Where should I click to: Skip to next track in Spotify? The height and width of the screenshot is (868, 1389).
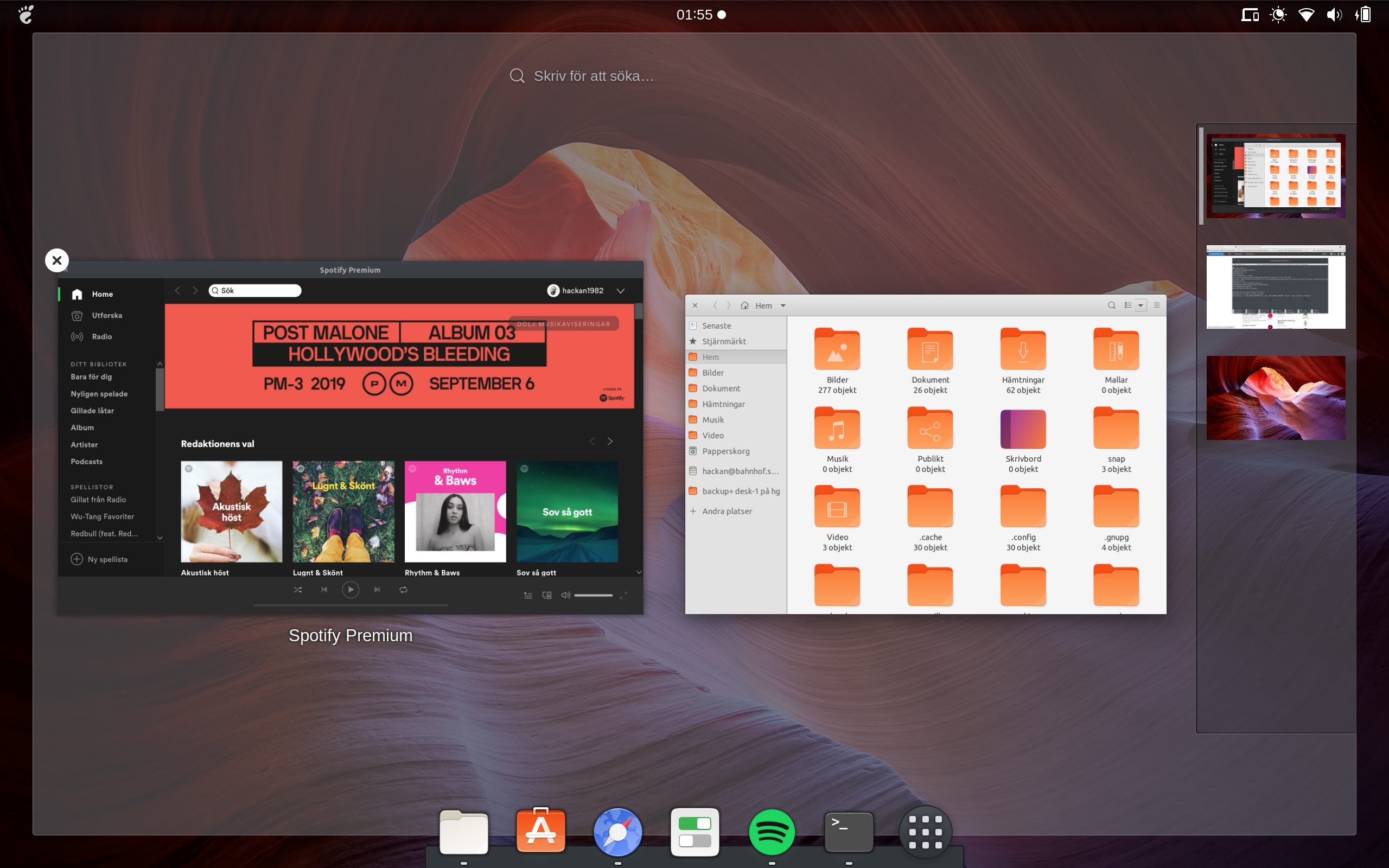point(377,590)
